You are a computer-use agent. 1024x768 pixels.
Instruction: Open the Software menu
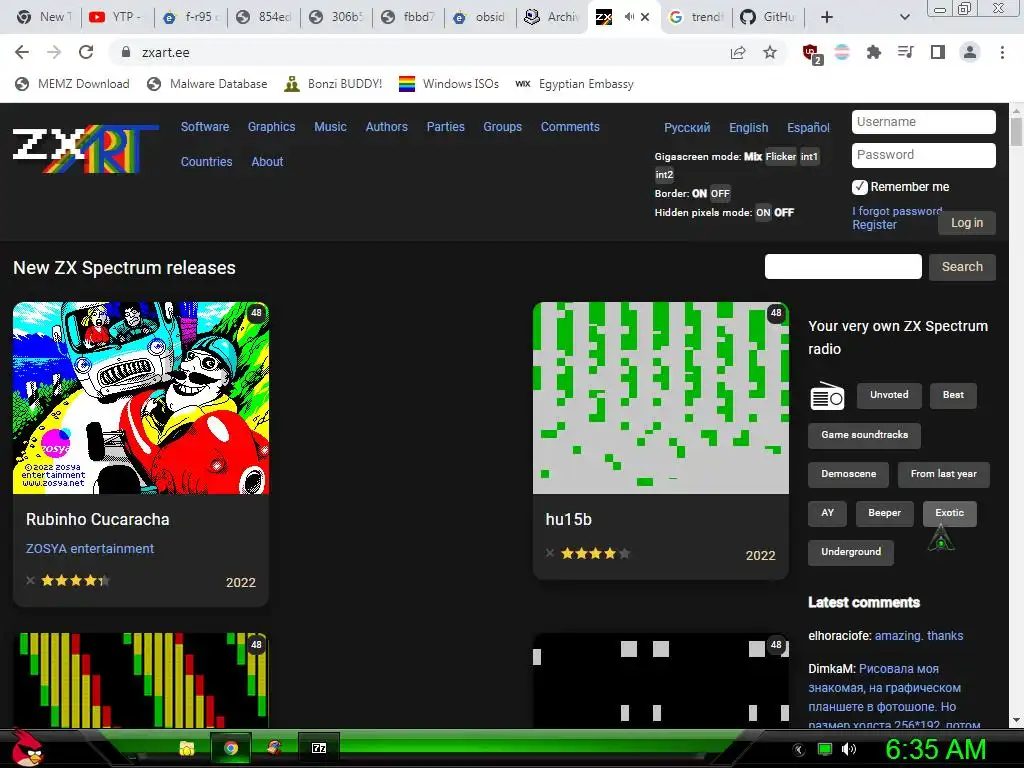coord(205,127)
